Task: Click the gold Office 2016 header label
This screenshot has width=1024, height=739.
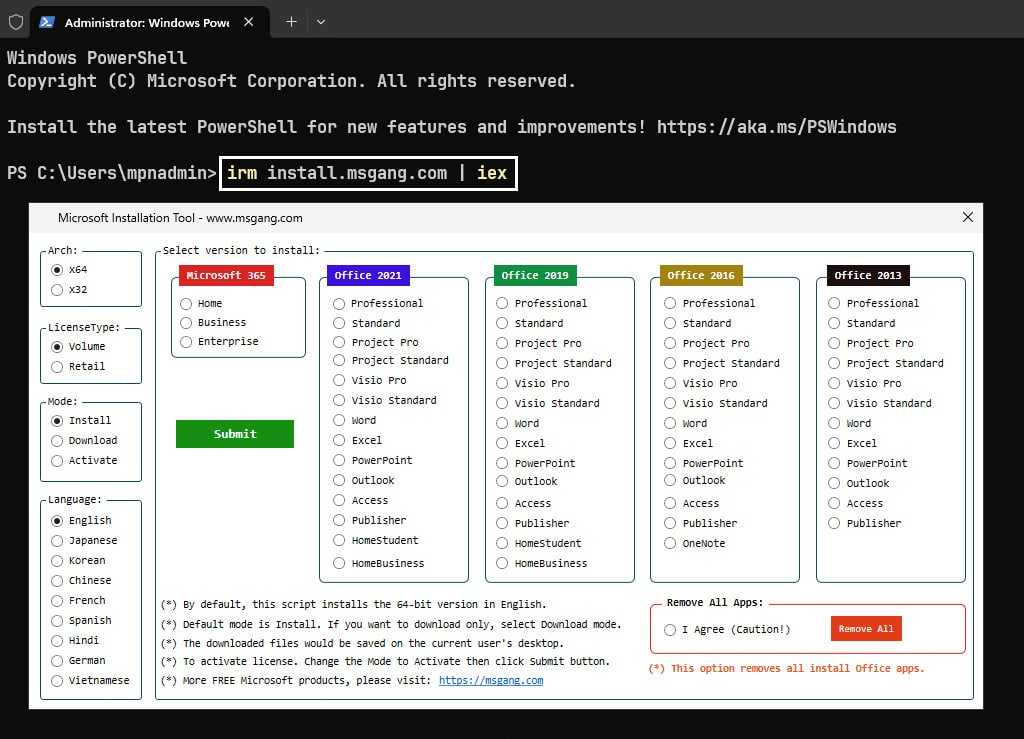Action: pyautogui.click(x=701, y=275)
